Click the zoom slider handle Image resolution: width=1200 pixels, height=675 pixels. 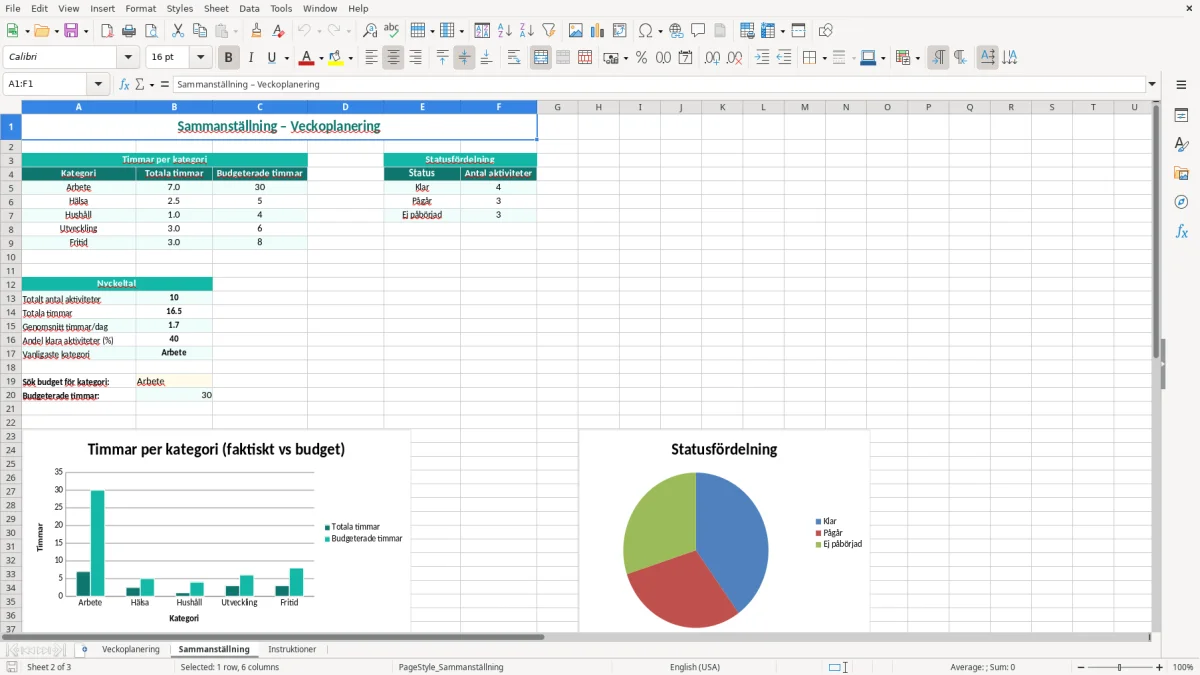[x=1120, y=667]
